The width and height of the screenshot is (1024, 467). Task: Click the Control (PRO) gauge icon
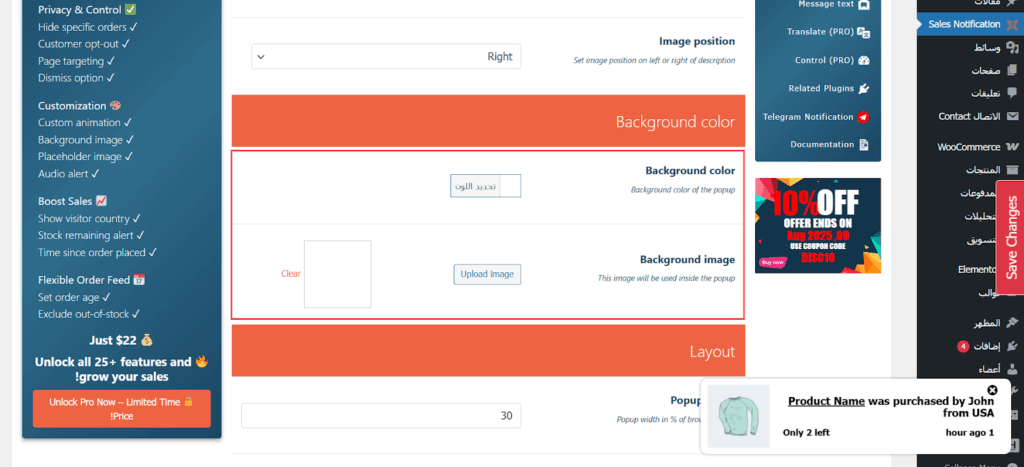tap(863, 61)
